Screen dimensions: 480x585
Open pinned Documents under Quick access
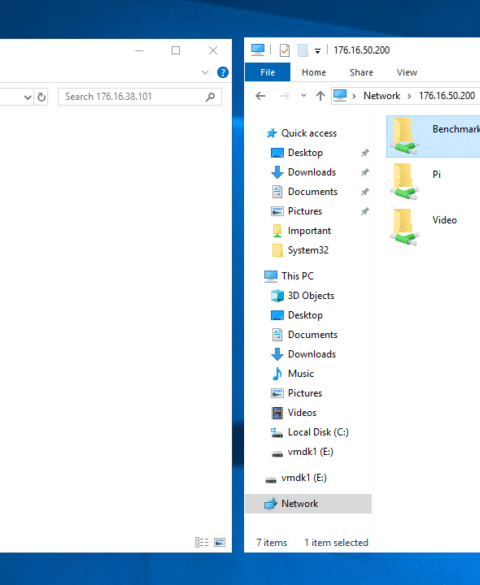(x=313, y=191)
